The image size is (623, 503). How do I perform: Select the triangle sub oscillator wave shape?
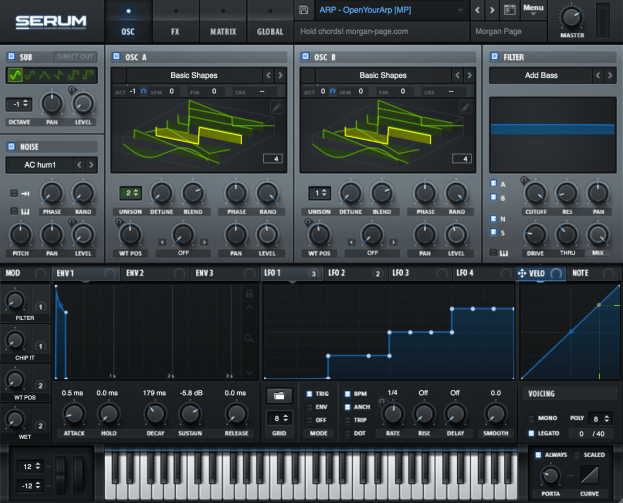point(44,75)
